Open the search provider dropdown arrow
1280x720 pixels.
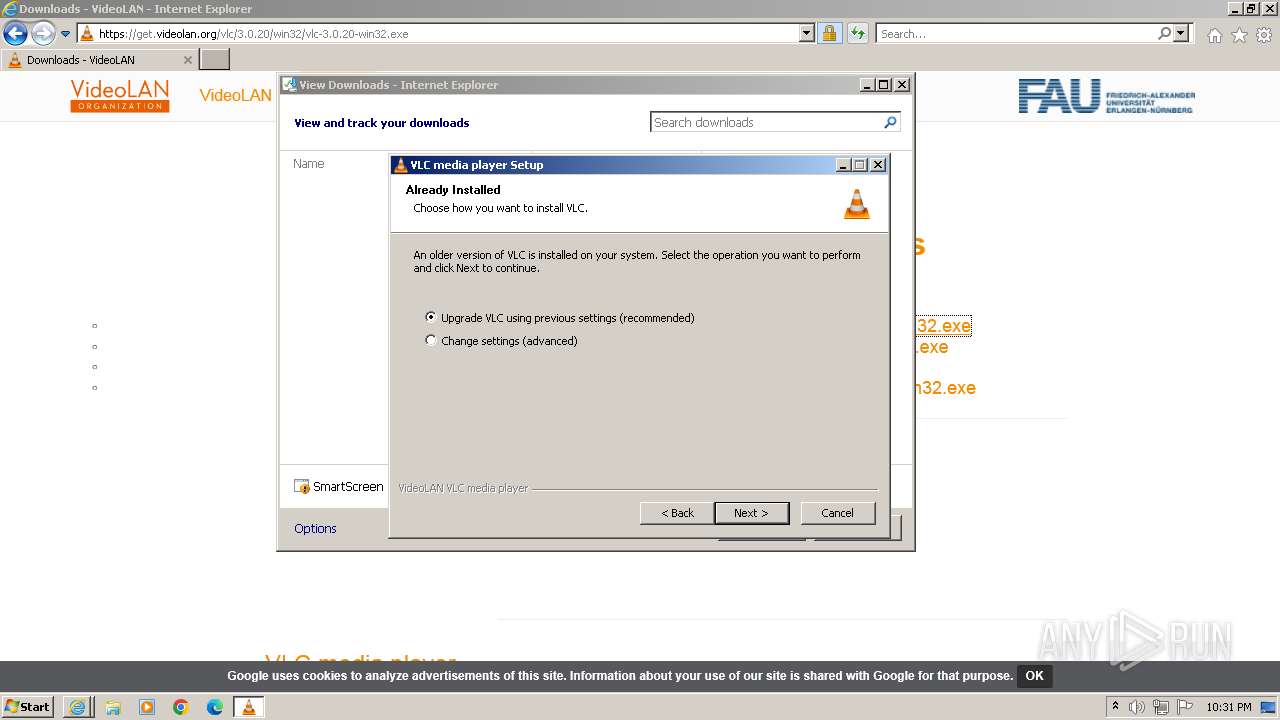[x=1181, y=34]
